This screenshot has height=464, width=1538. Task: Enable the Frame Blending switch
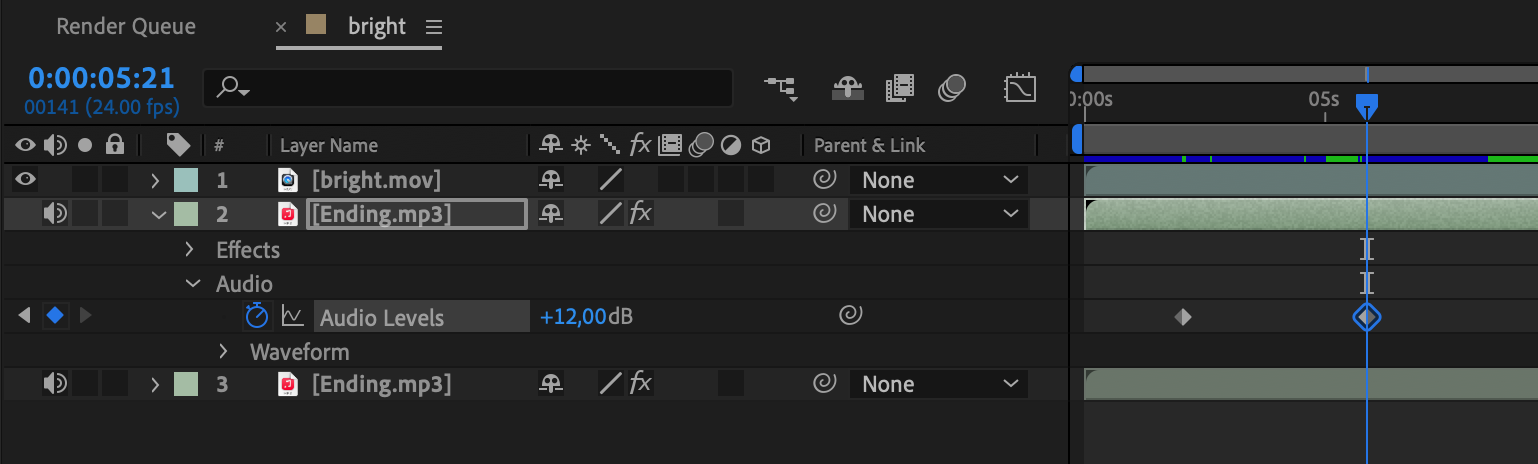coord(900,89)
